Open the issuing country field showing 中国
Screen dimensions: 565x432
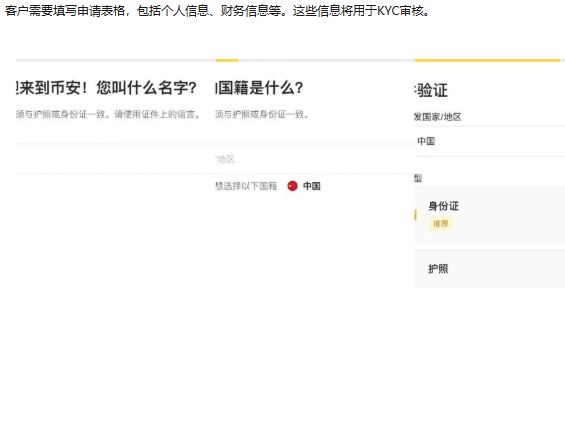[490, 141]
